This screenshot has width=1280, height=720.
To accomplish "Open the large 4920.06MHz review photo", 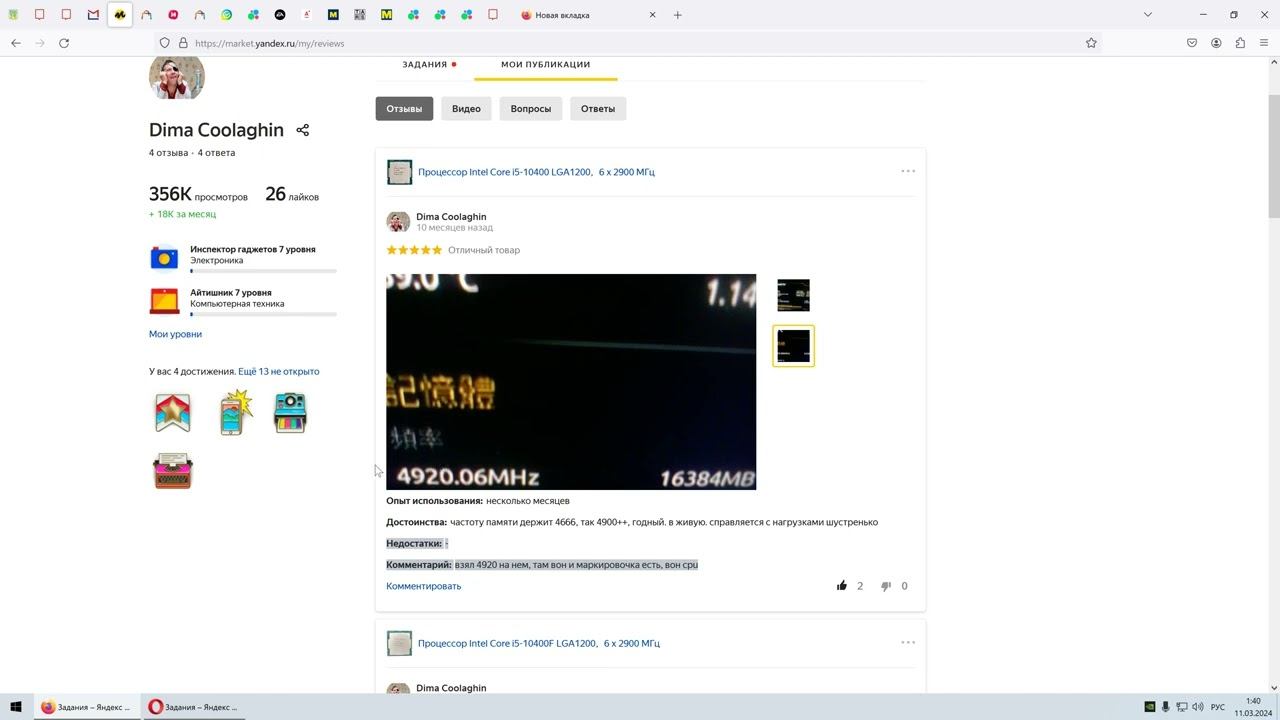I will tap(571, 382).
